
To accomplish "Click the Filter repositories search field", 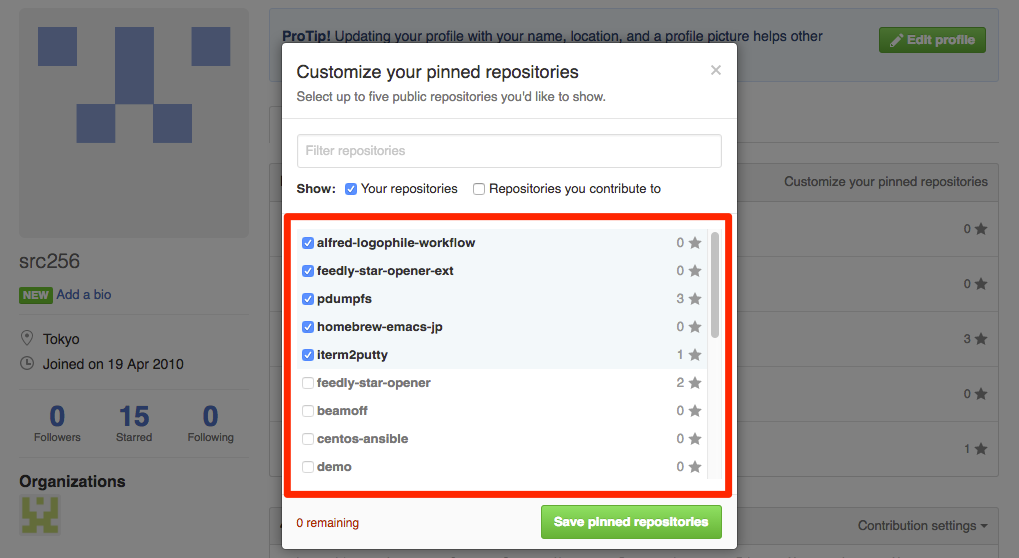I will tap(509, 151).
